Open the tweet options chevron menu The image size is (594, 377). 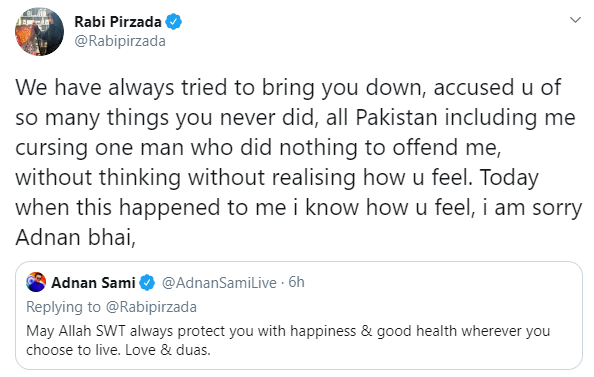click(x=575, y=20)
